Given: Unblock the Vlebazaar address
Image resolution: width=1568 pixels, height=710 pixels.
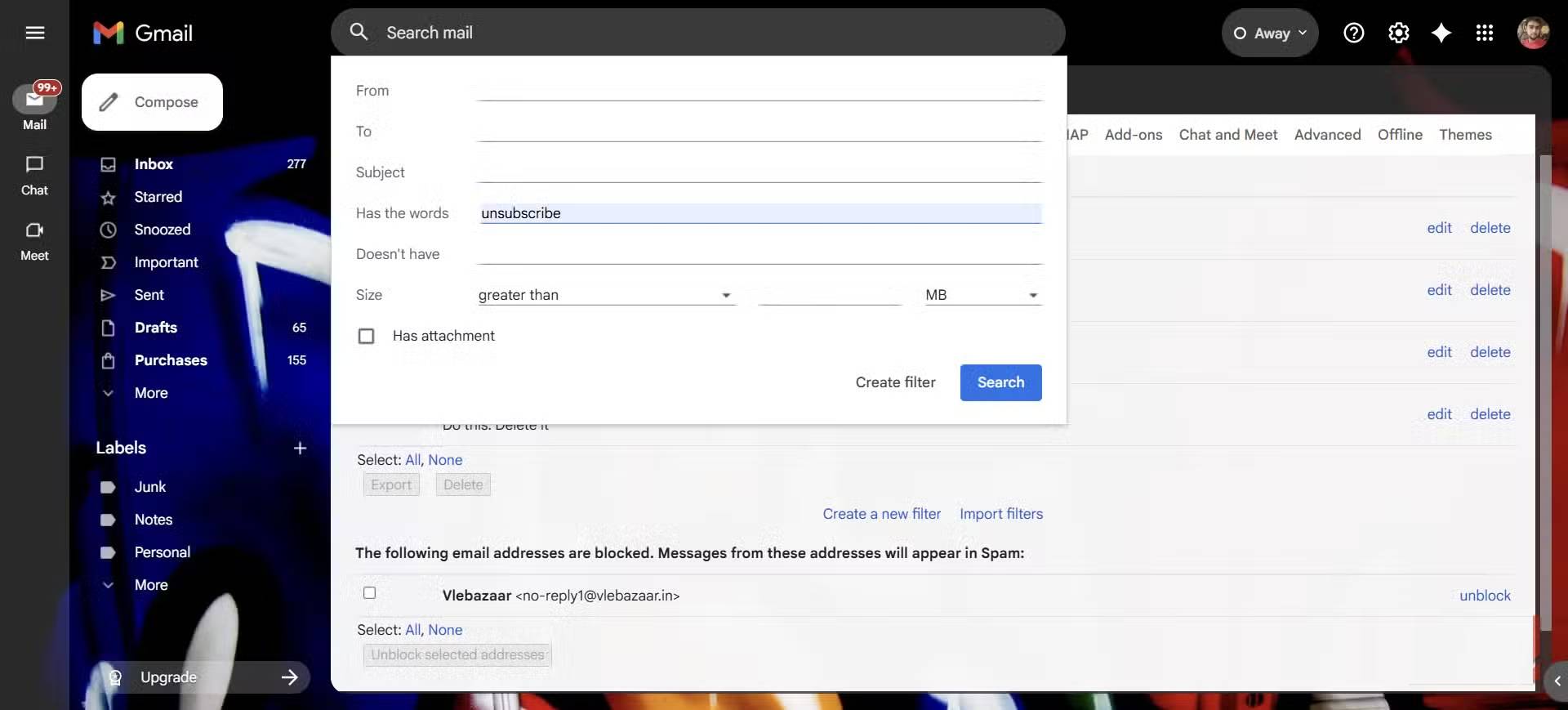Looking at the screenshot, I should 1485,596.
